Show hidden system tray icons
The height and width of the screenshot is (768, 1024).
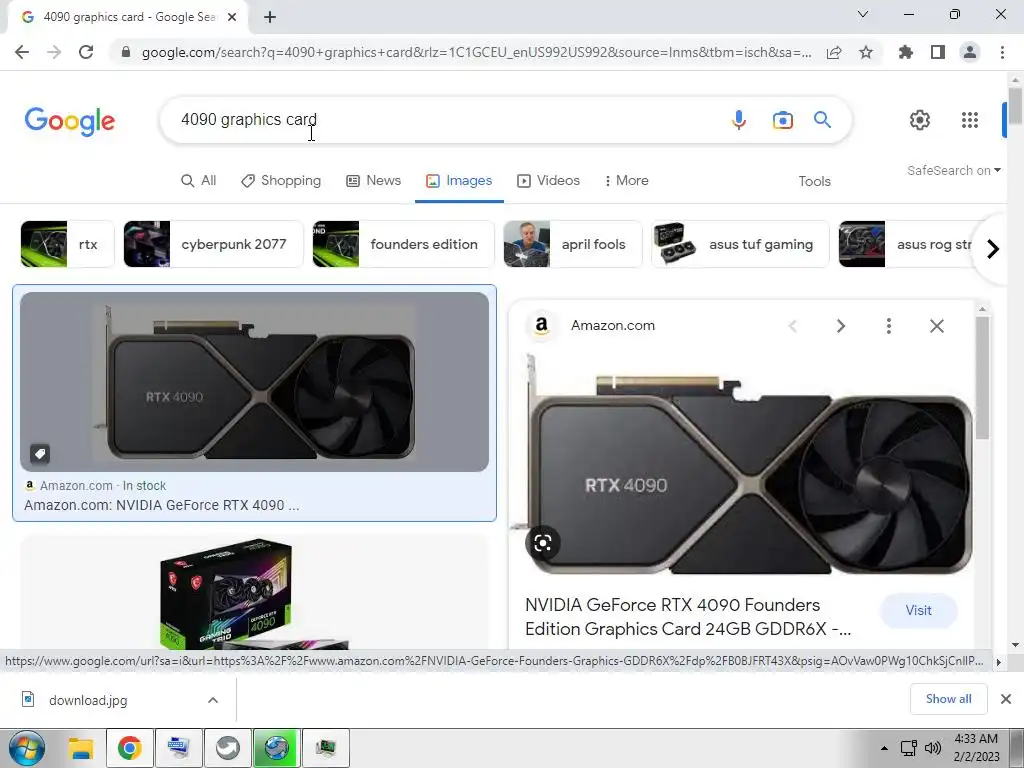(x=884, y=748)
